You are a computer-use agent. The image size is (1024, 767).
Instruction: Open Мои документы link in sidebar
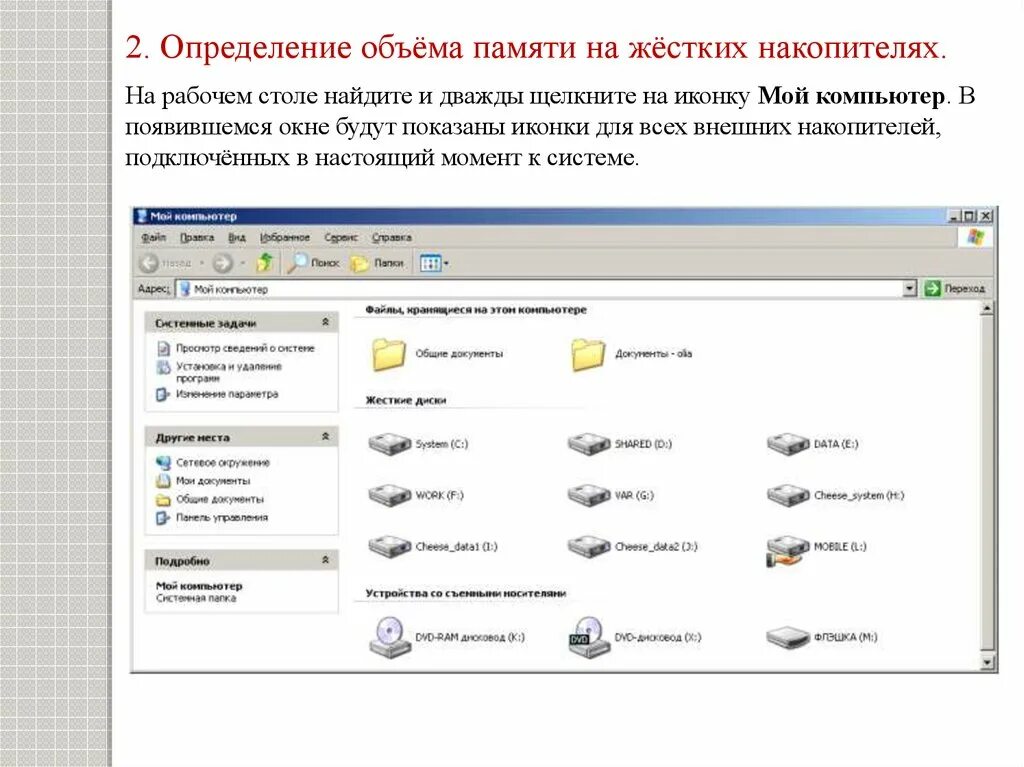(213, 481)
